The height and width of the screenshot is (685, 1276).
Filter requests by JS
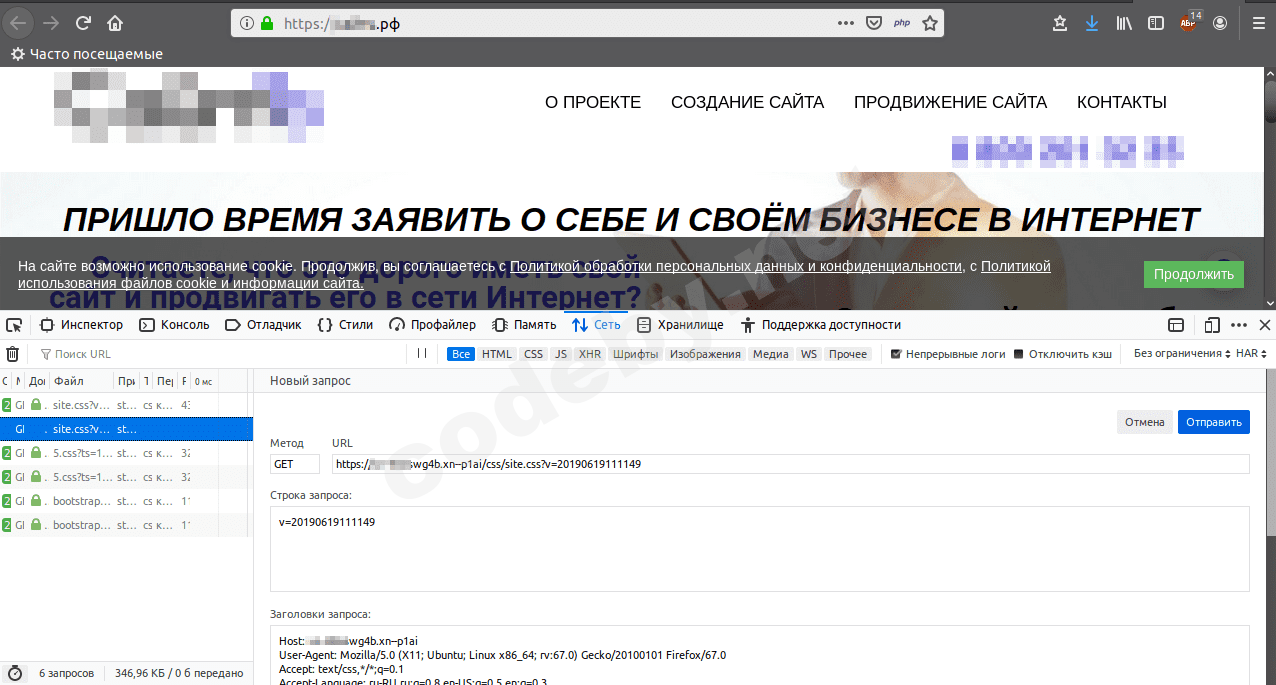561,354
